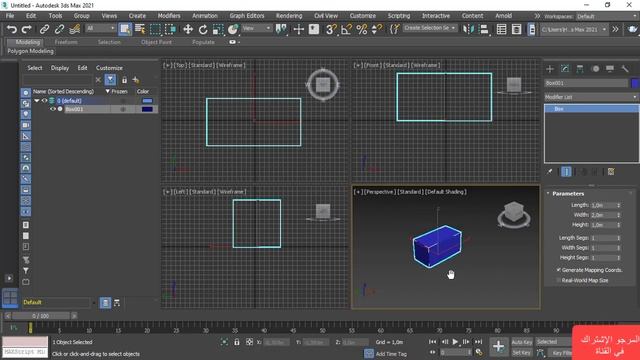Viewport: 640px width, 360px height.
Task: Click the Selection Lock toggle padlock
Action: coord(237,342)
